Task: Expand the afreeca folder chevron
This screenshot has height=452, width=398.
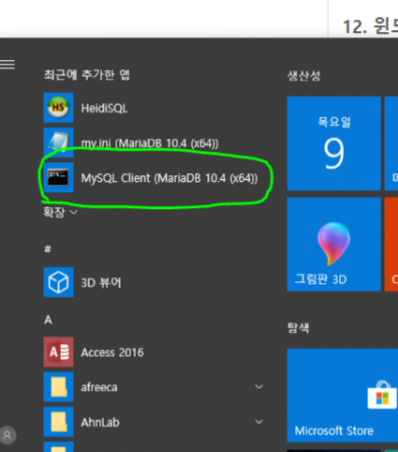Action: point(259,387)
